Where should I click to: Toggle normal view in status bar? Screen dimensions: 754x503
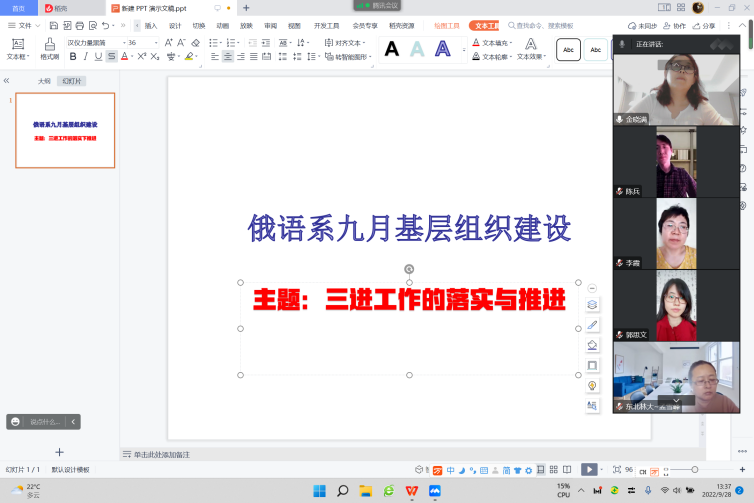pos(541,470)
